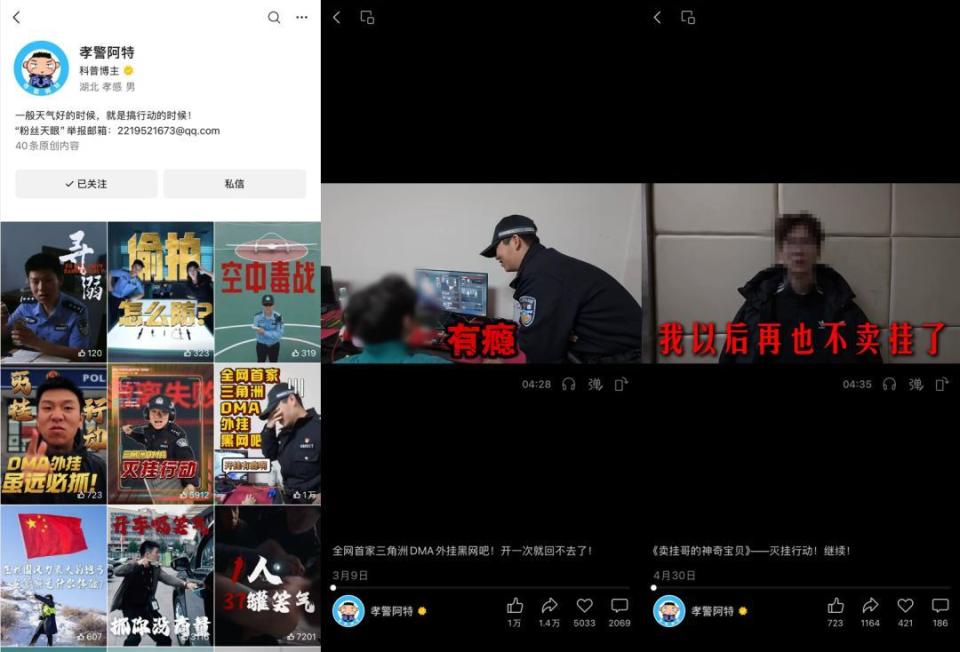The image size is (960, 652).
Task: Open the 空中毒战 video thumbnail
Action: [x=268, y=291]
